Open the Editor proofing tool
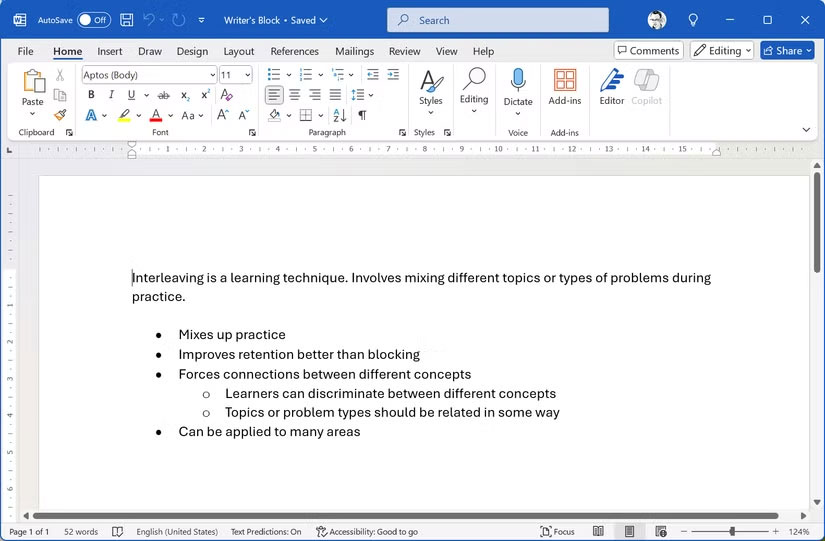This screenshot has width=825, height=541. 612,87
